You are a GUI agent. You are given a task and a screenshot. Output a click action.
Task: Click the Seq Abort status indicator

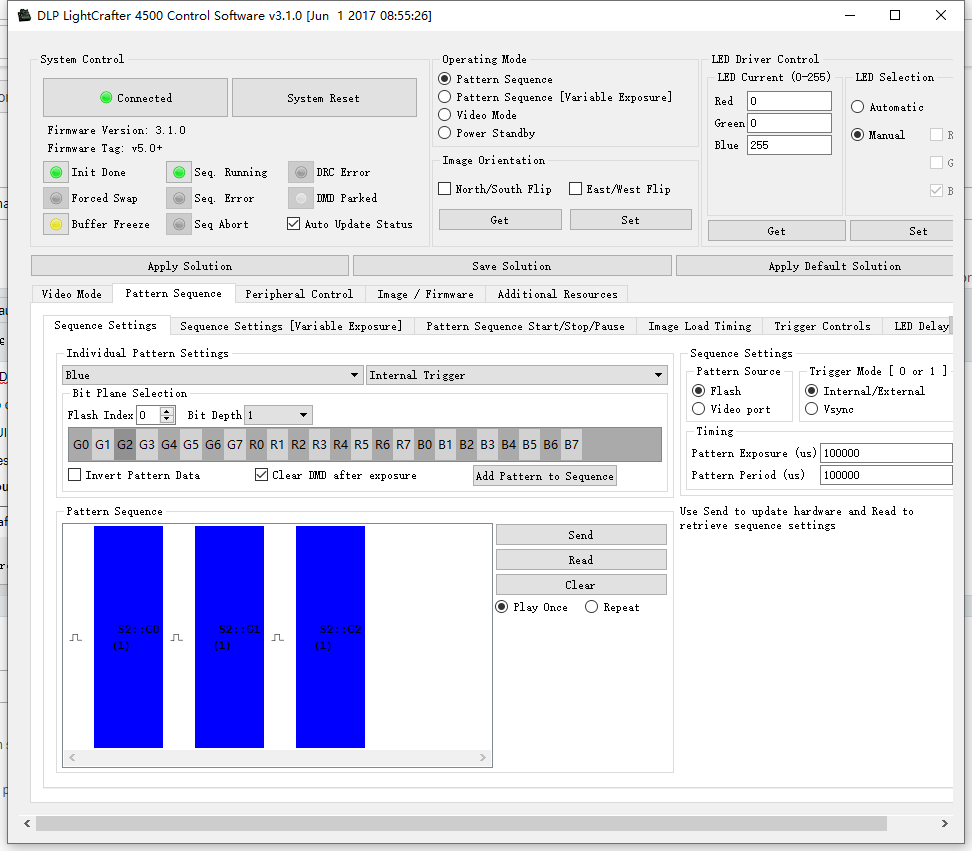(179, 224)
